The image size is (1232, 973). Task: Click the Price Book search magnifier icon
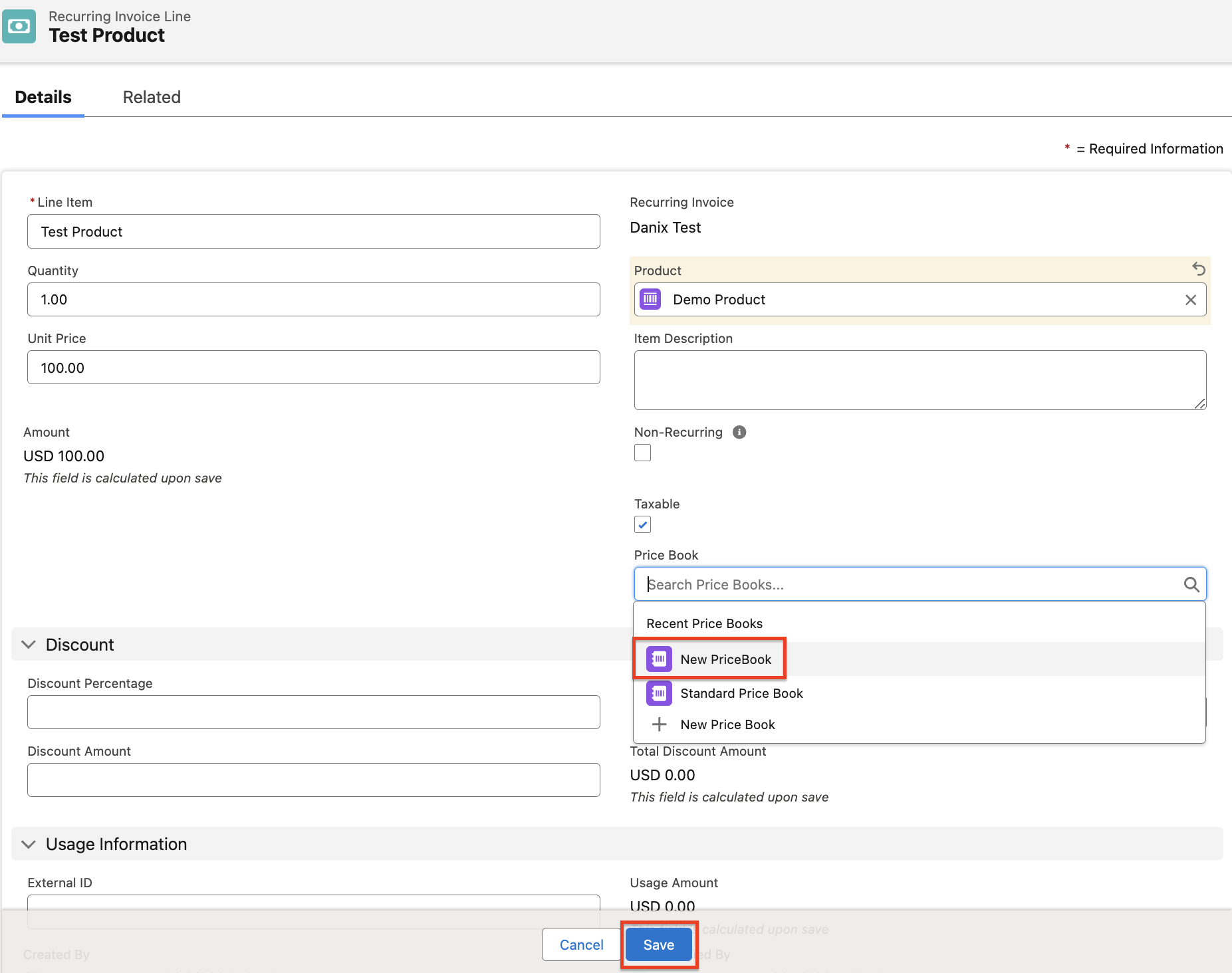[x=1191, y=584]
